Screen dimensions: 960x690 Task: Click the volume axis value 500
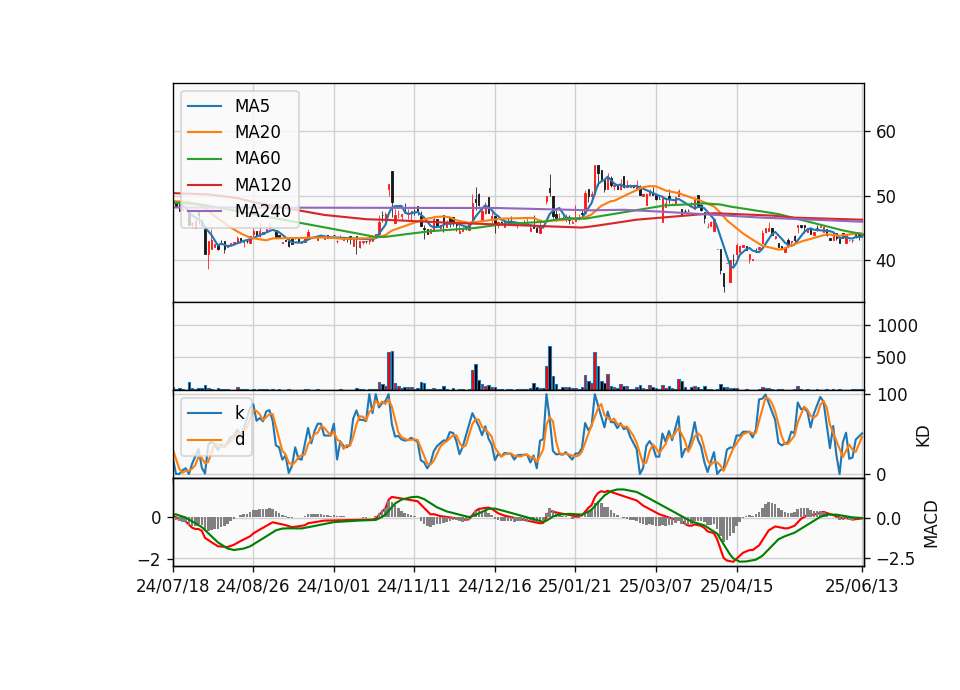(891, 358)
